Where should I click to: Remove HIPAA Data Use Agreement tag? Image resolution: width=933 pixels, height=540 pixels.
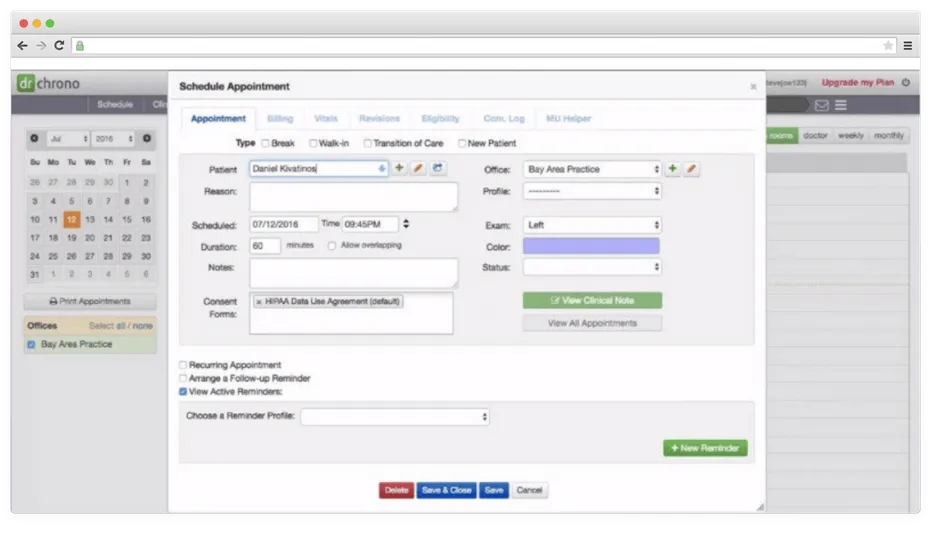[259, 302]
